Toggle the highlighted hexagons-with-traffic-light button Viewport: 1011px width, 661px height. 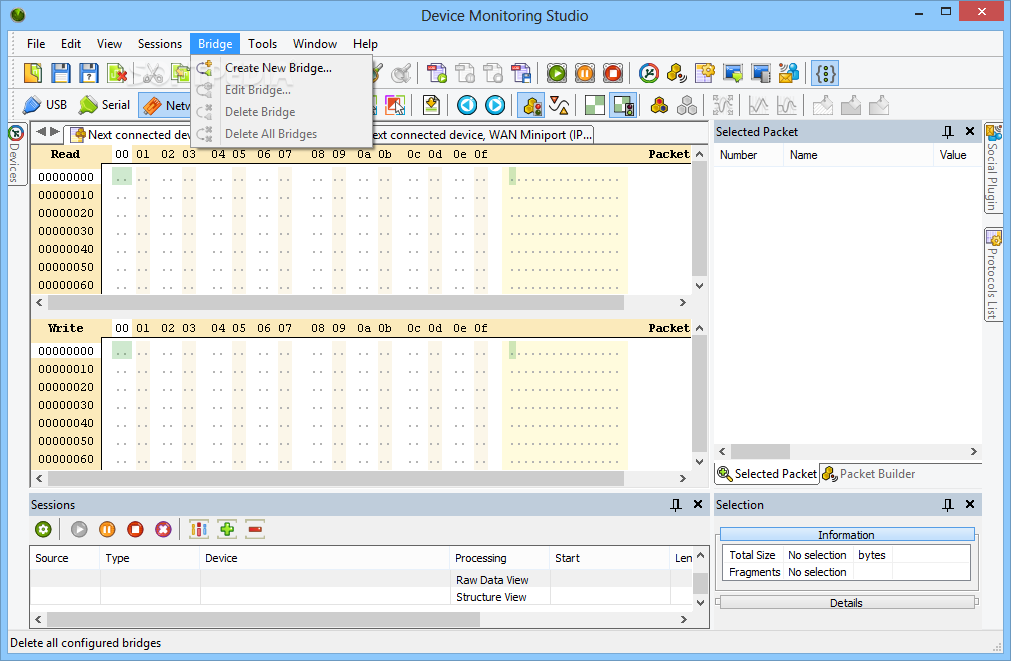[532, 105]
